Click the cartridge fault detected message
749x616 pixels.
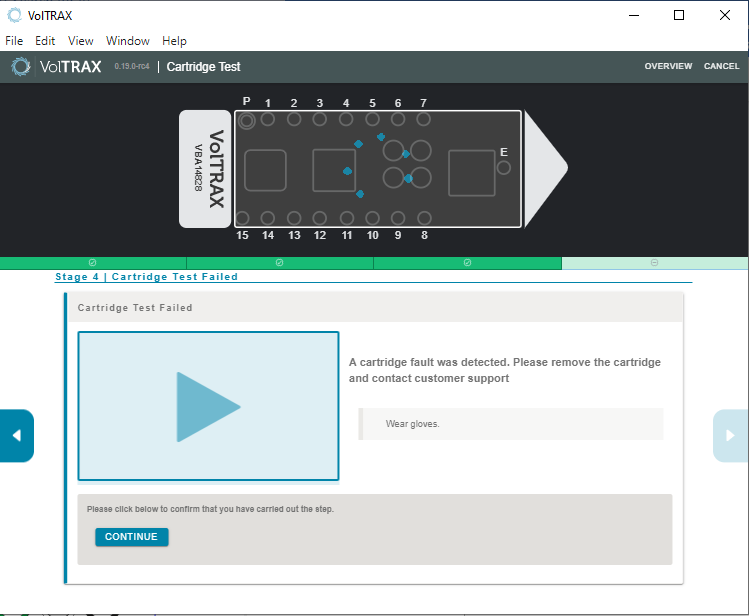[504, 370]
